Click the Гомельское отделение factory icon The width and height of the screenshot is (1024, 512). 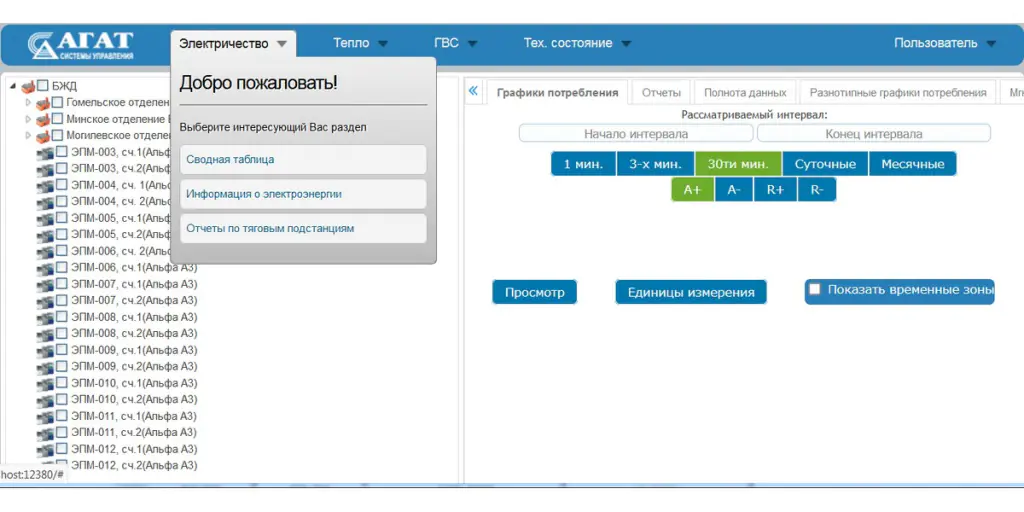click(42, 103)
